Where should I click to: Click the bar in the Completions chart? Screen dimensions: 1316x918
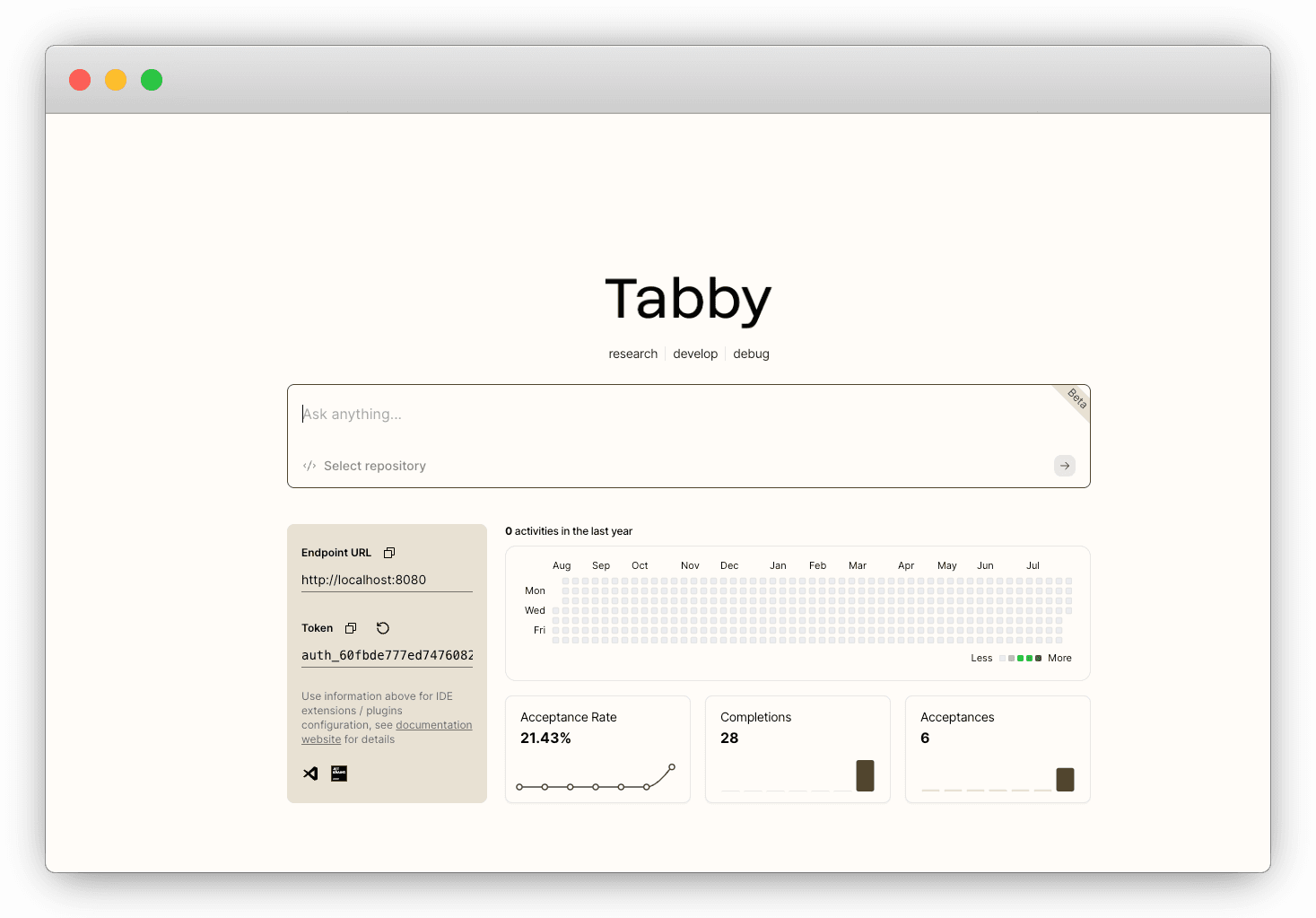(x=864, y=775)
